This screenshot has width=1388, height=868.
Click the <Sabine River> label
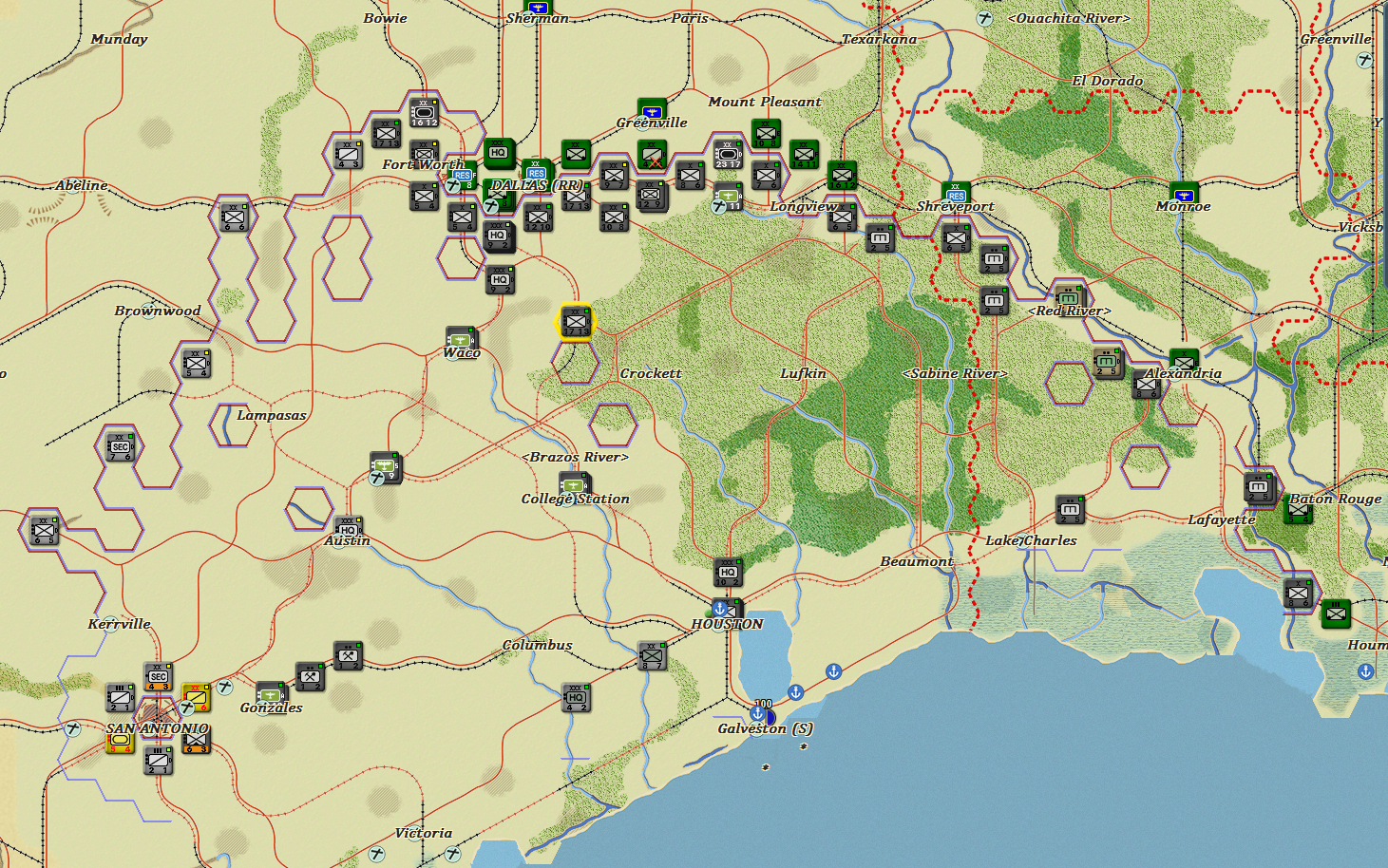[955, 373]
